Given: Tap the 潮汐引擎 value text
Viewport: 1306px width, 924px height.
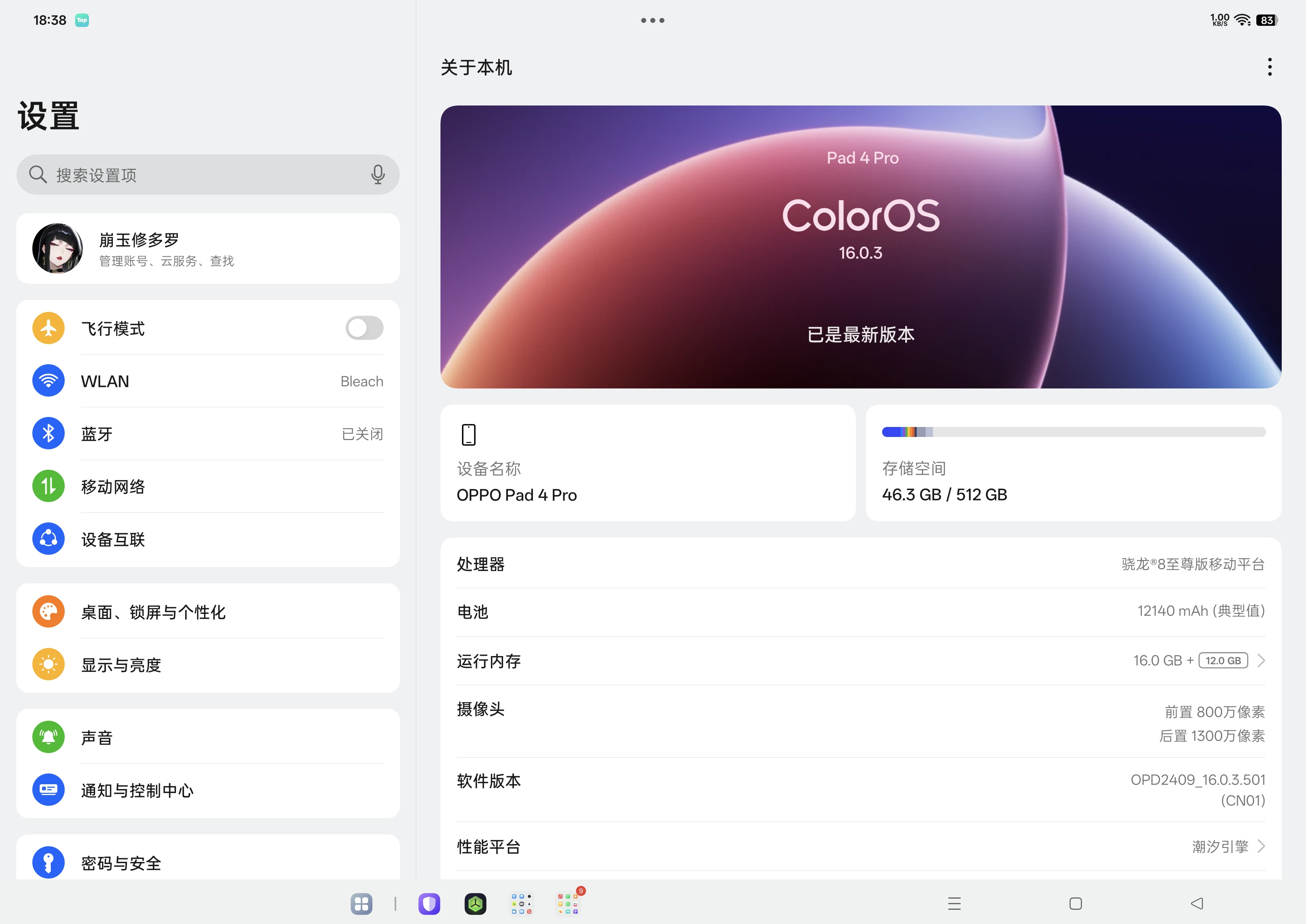Looking at the screenshot, I should pyautogui.click(x=1220, y=846).
